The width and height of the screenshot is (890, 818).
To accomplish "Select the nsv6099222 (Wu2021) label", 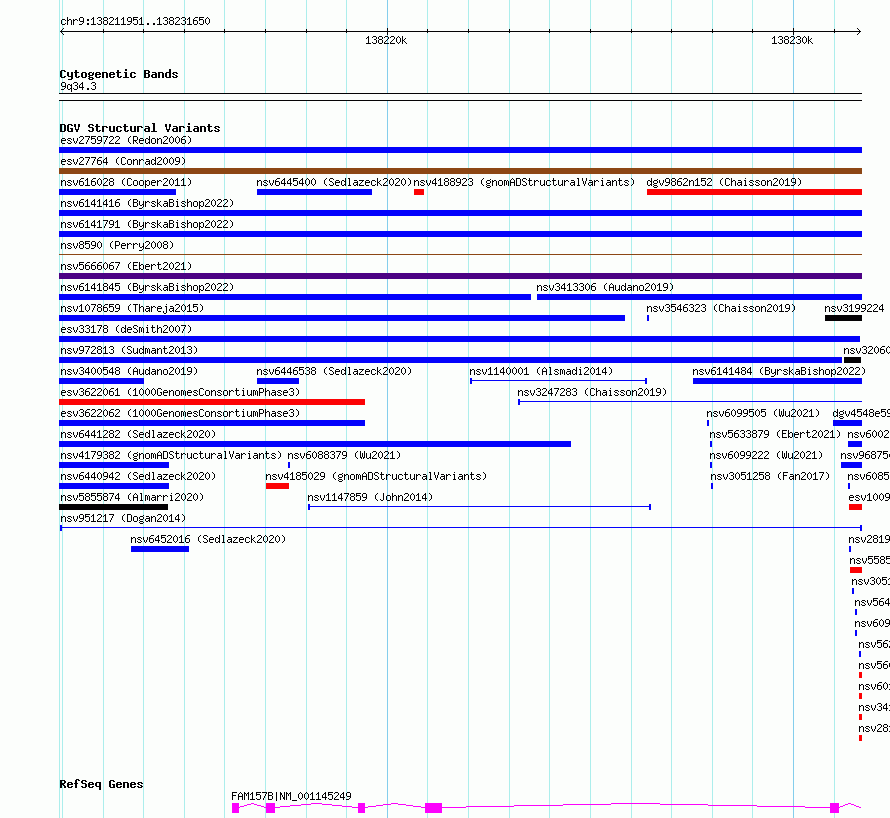I will click(766, 455).
